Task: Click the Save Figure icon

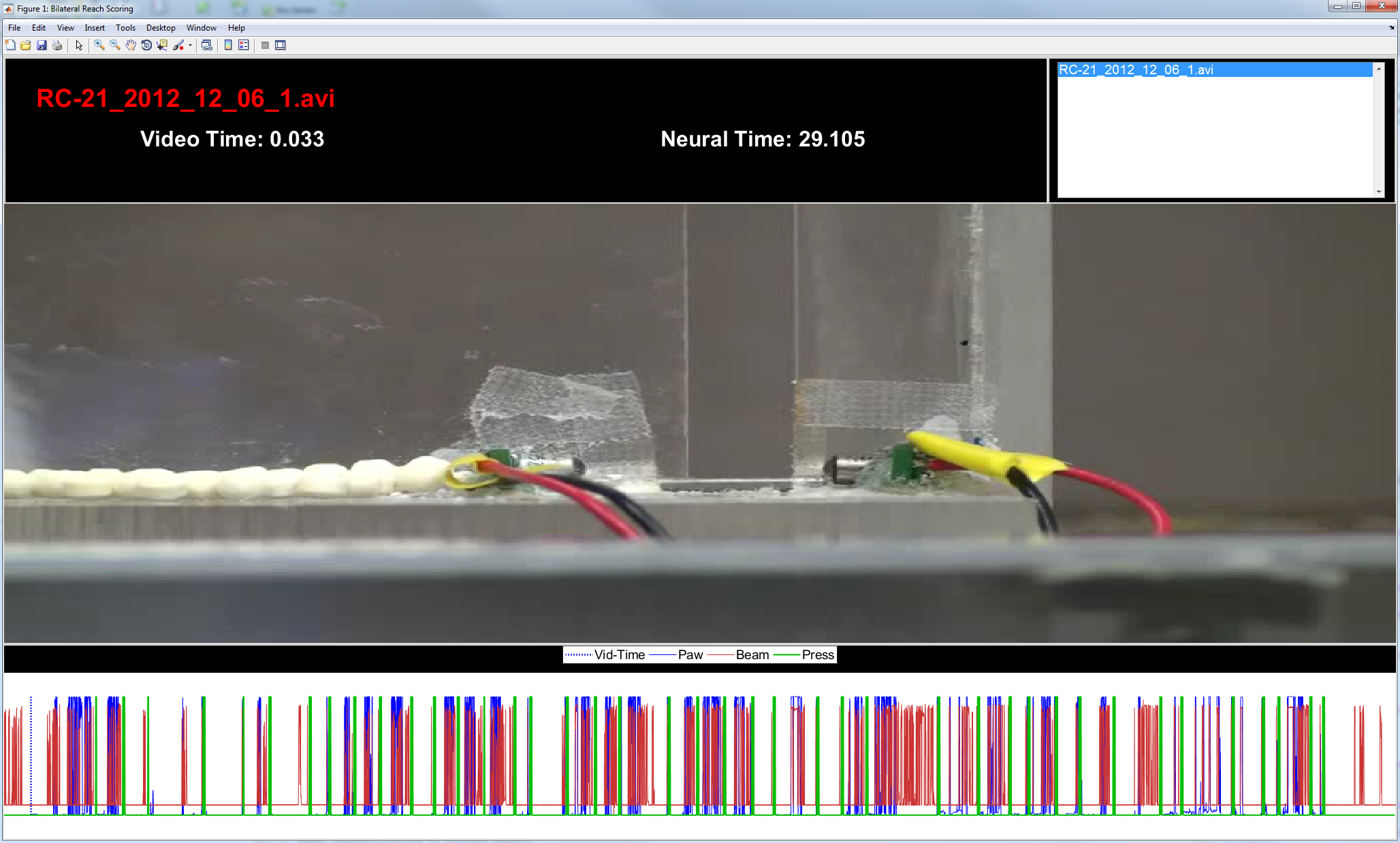Action: coord(42,45)
